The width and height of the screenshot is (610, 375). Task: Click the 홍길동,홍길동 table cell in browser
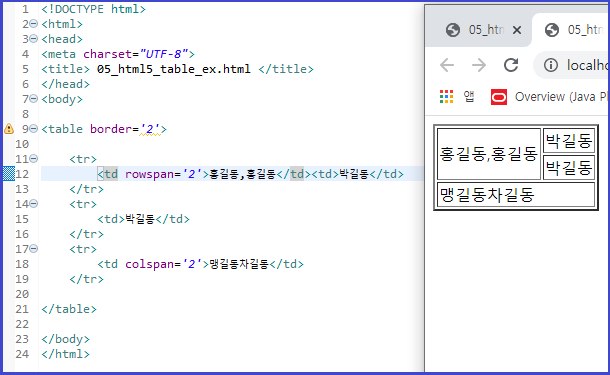tap(489, 154)
